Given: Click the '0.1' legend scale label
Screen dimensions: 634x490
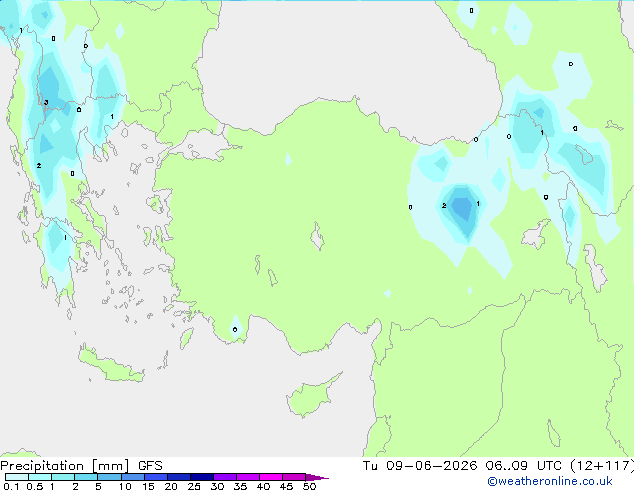Looking at the screenshot, I should [11, 486].
